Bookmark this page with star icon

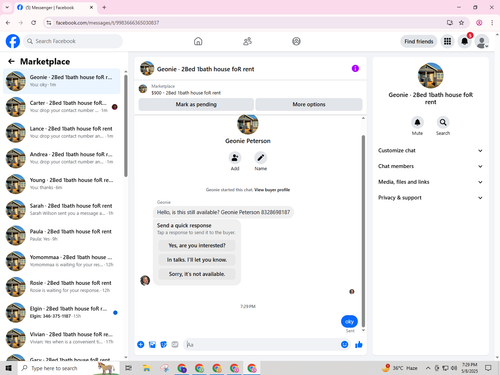[461, 23]
